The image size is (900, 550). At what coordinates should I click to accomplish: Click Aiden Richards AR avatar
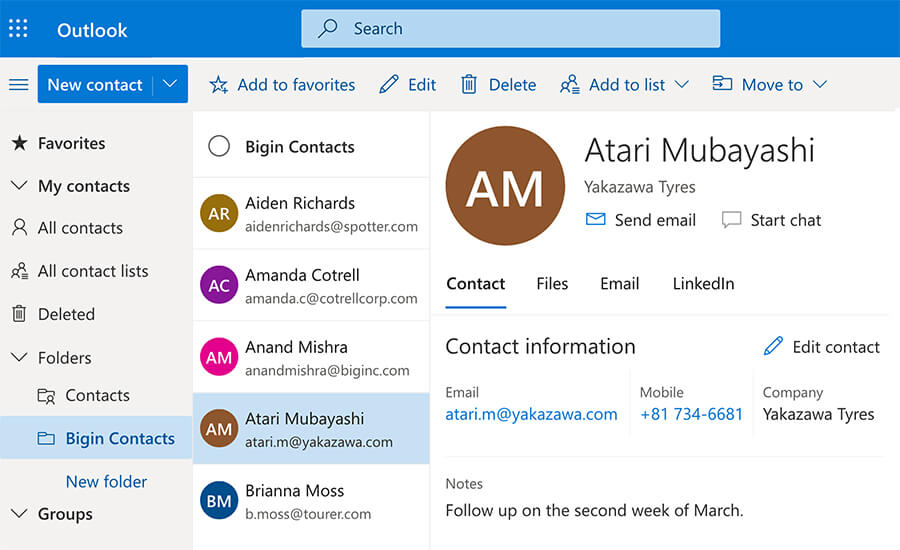point(219,214)
